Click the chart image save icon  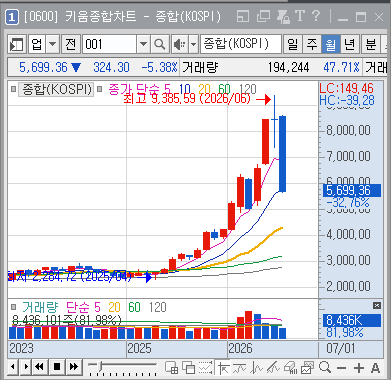(307, 368)
